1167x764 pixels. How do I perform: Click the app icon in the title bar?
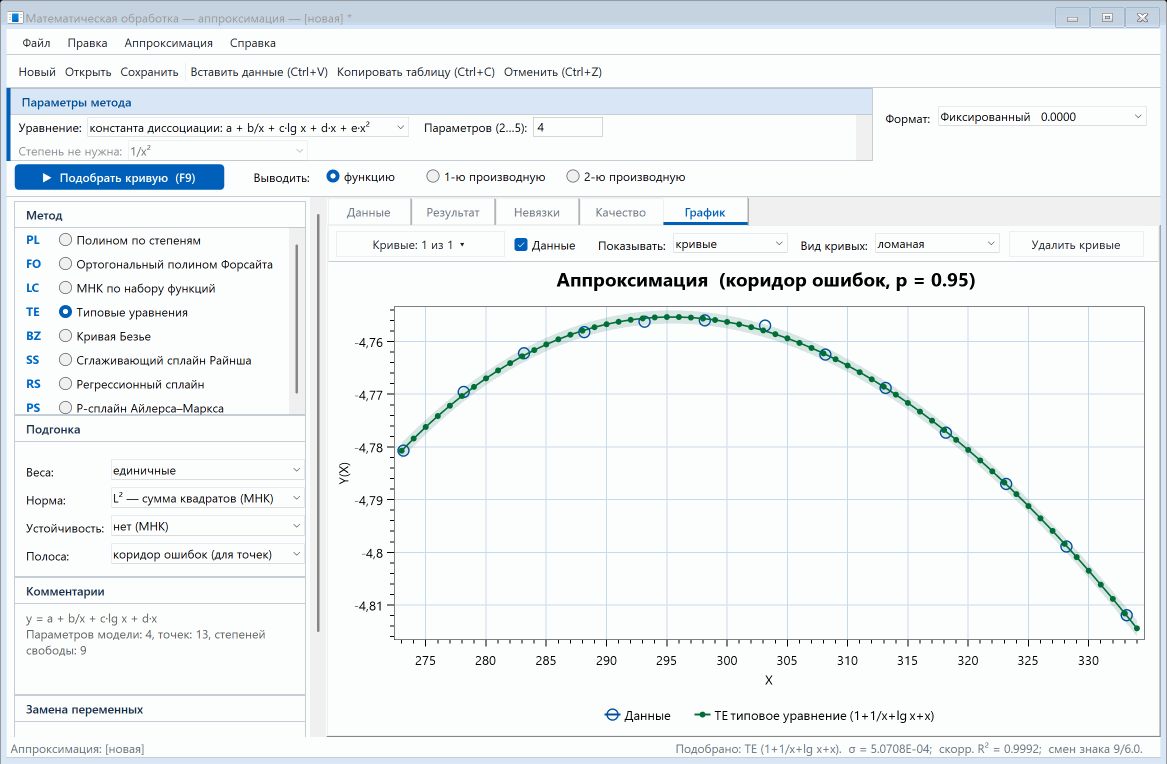click(15, 17)
